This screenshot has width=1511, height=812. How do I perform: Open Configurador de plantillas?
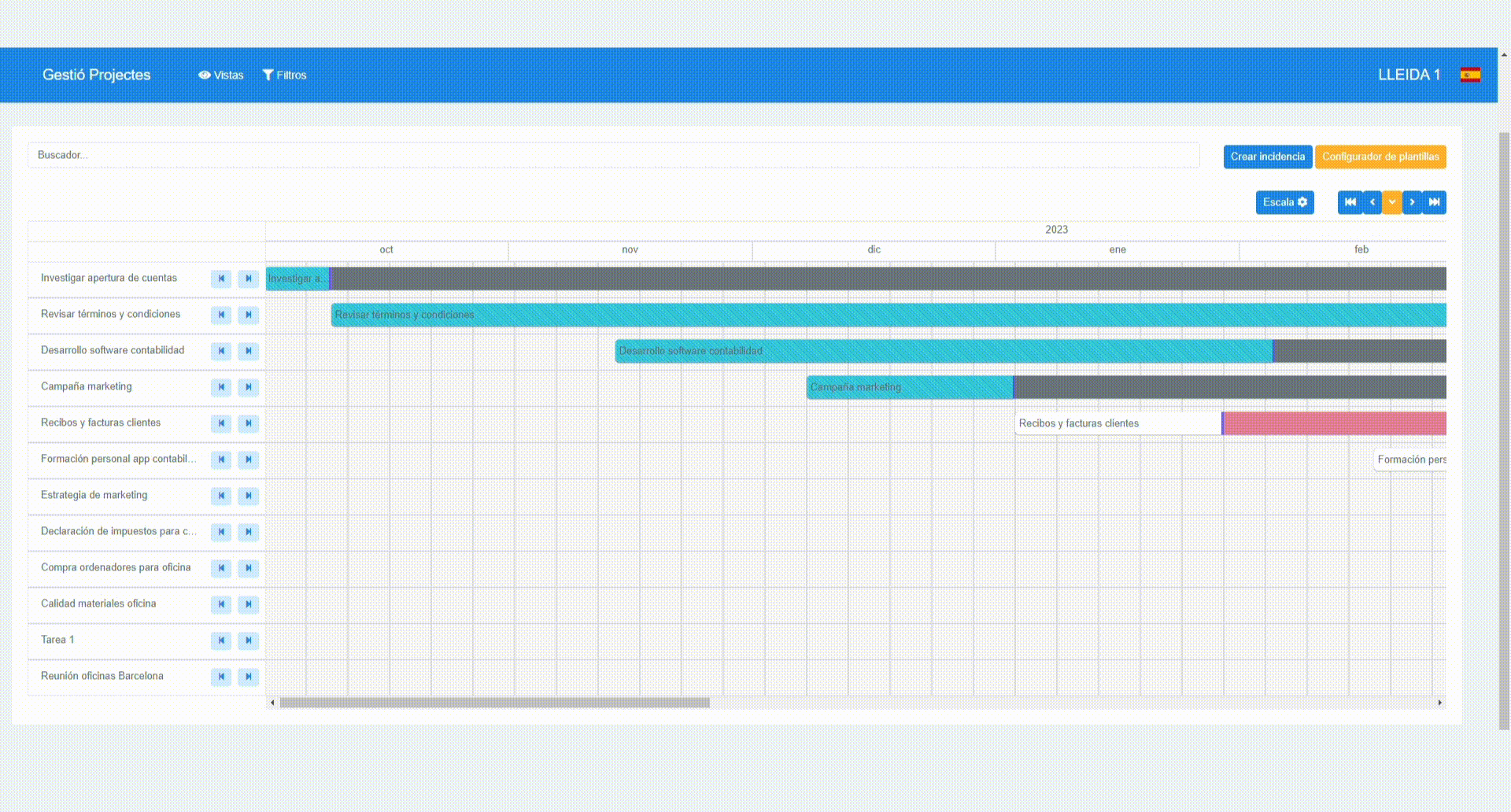(x=1380, y=157)
